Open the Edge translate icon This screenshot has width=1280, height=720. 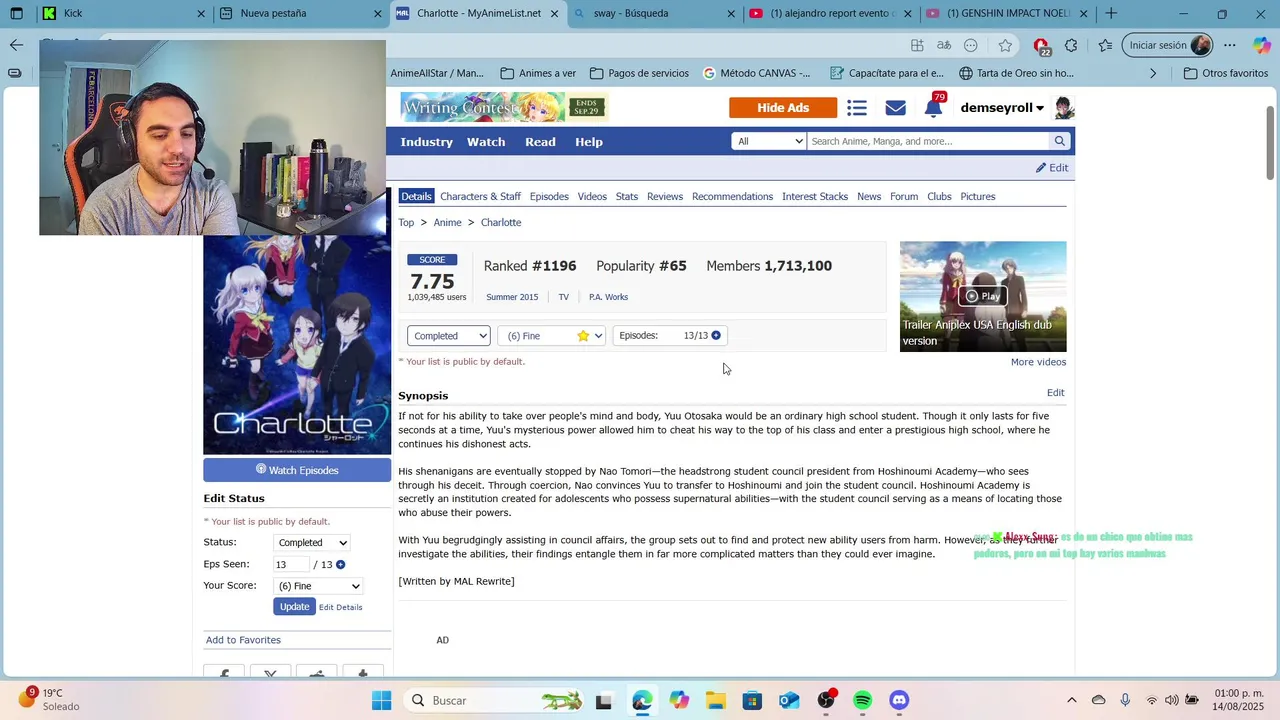944,45
